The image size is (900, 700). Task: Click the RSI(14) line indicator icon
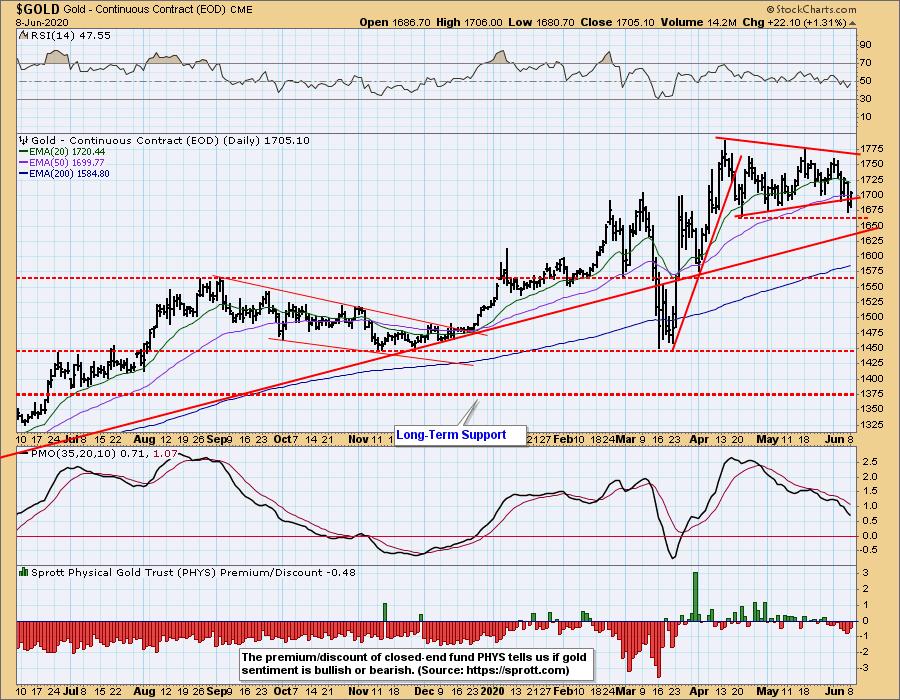[x=23, y=35]
